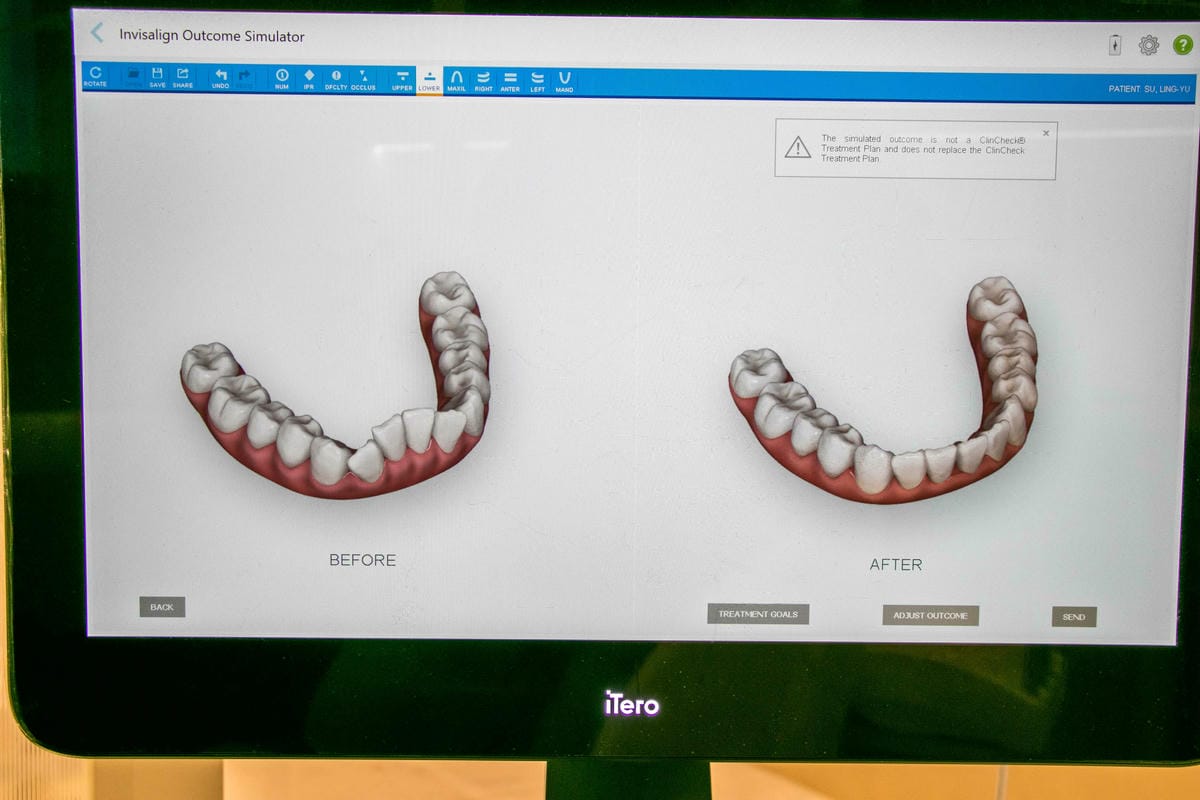Switch to the Left side view
Image resolution: width=1200 pixels, height=800 pixels.
(537, 81)
